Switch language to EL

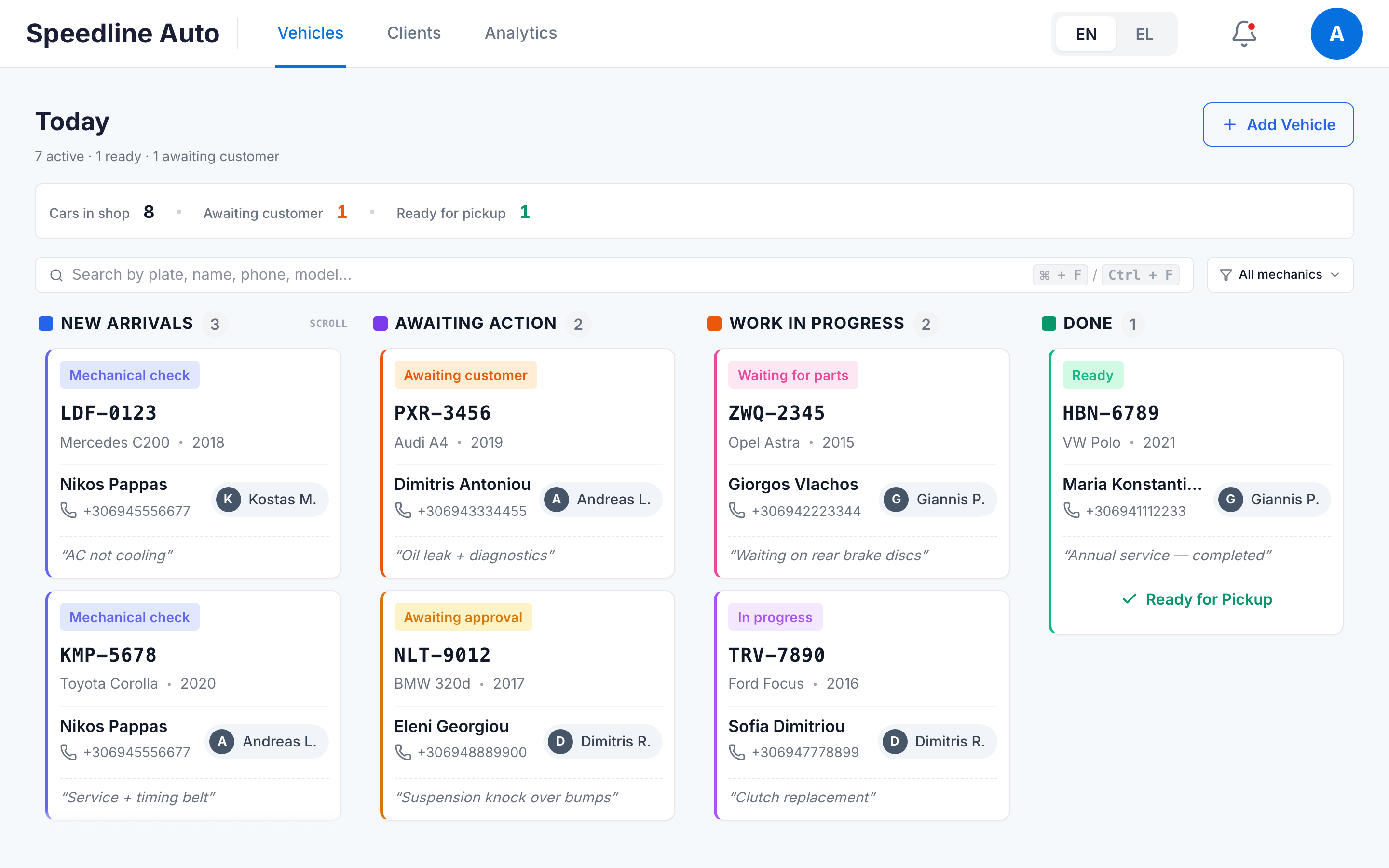[x=1144, y=34]
